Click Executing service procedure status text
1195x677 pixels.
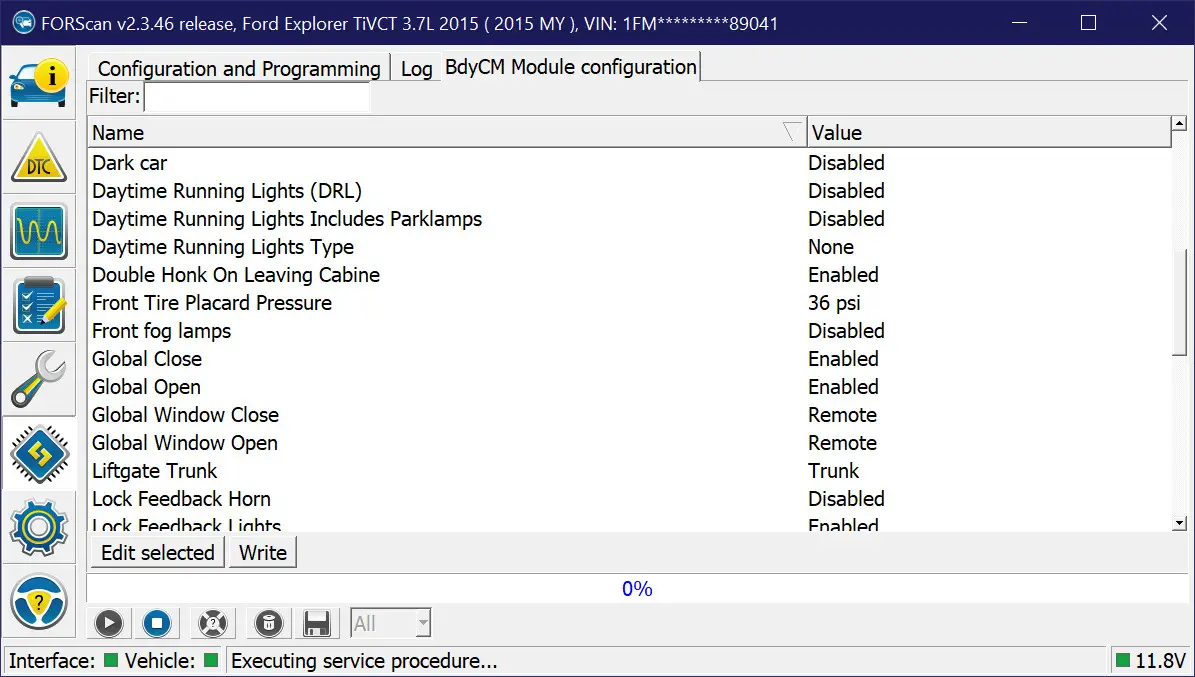pos(364,661)
